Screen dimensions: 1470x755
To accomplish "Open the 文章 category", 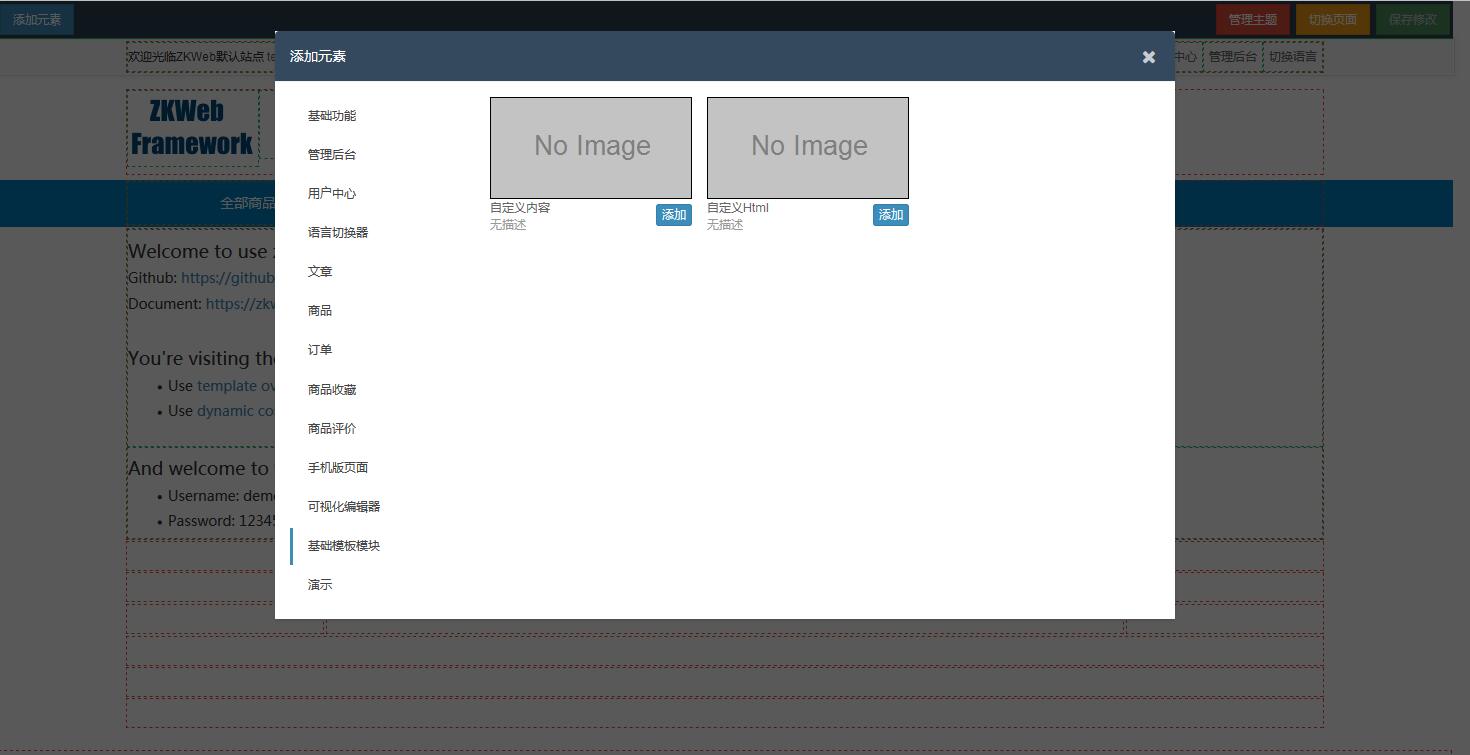I will pos(320,272).
